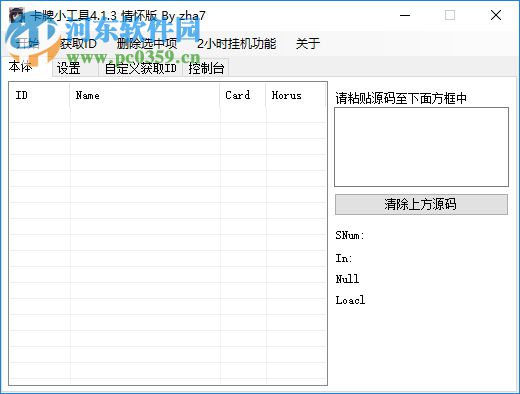The height and width of the screenshot is (394, 520).
Task: Select the Card column header
Action: (x=243, y=95)
